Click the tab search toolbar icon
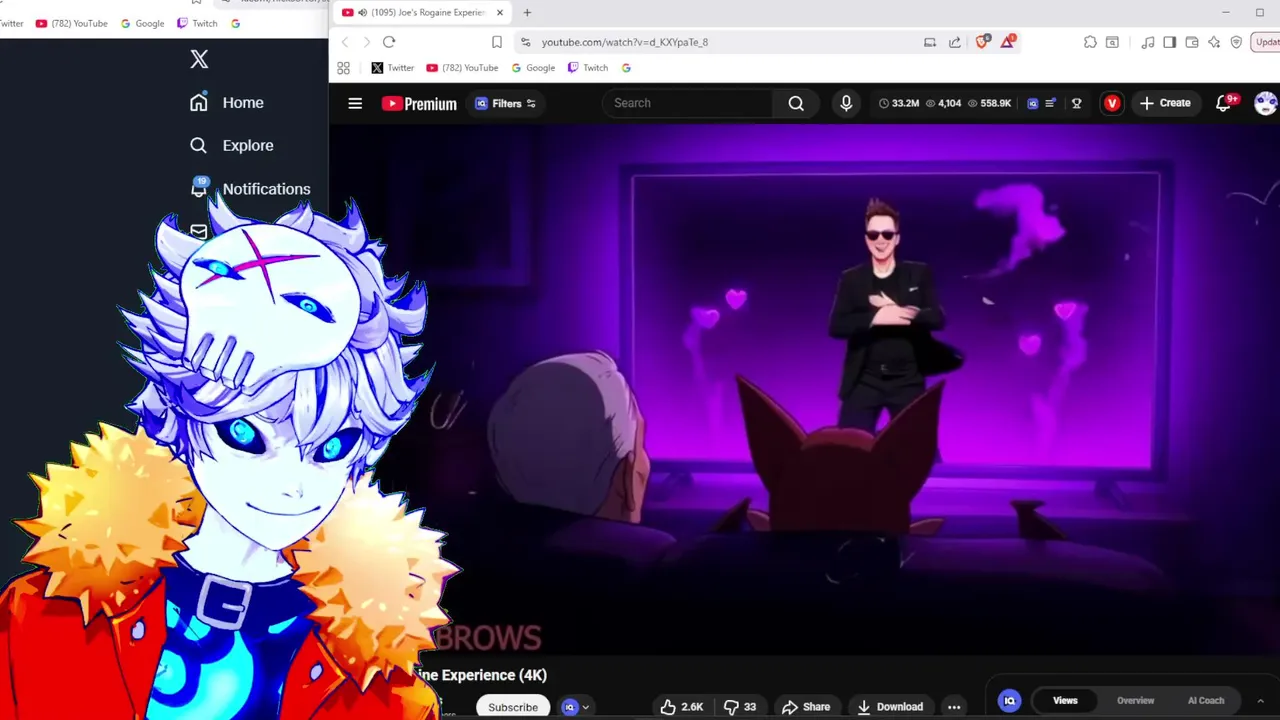The image size is (1280, 720). click(x=1112, y=42)
